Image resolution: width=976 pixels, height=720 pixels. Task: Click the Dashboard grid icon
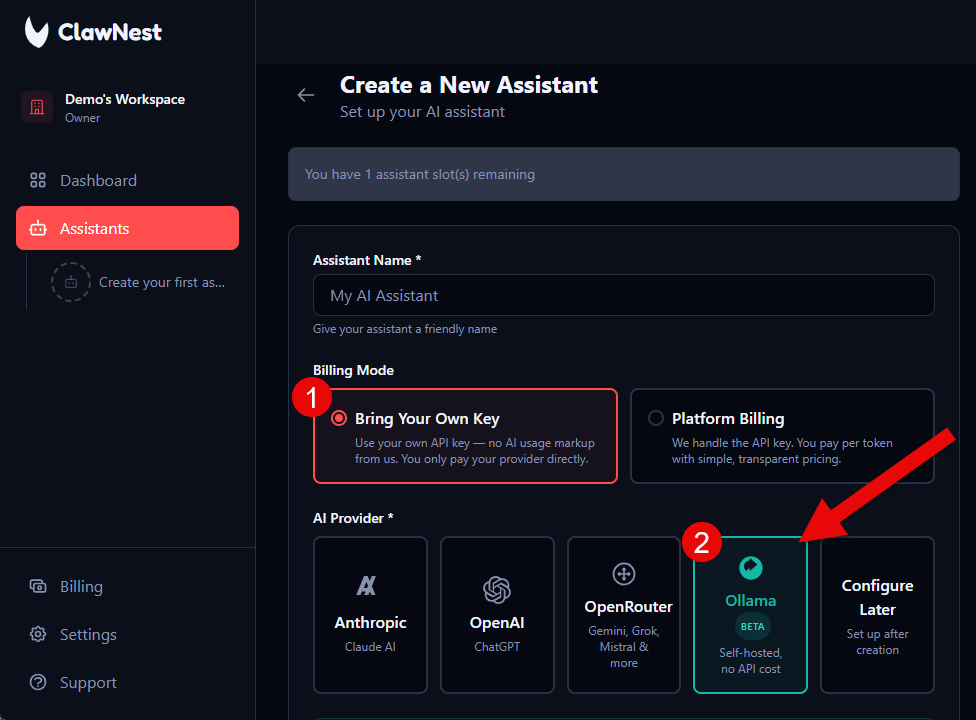coord(39,180)
